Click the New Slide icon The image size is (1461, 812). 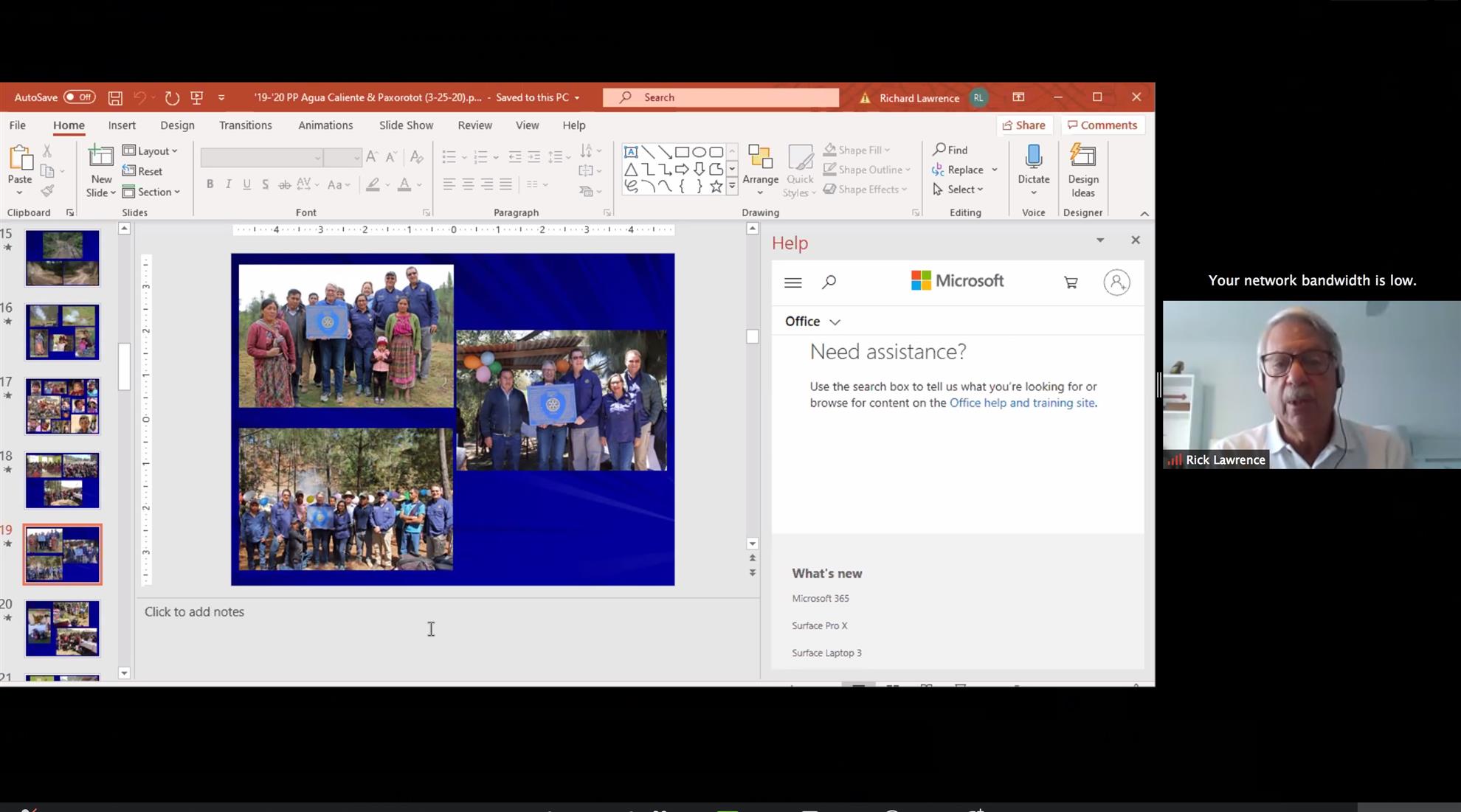101,157
